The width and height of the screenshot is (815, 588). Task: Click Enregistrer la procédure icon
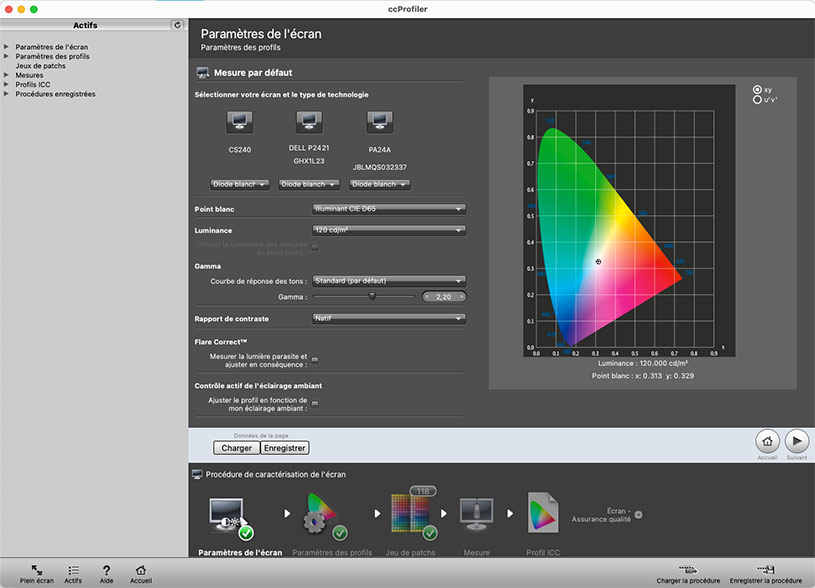click(766, 570)
